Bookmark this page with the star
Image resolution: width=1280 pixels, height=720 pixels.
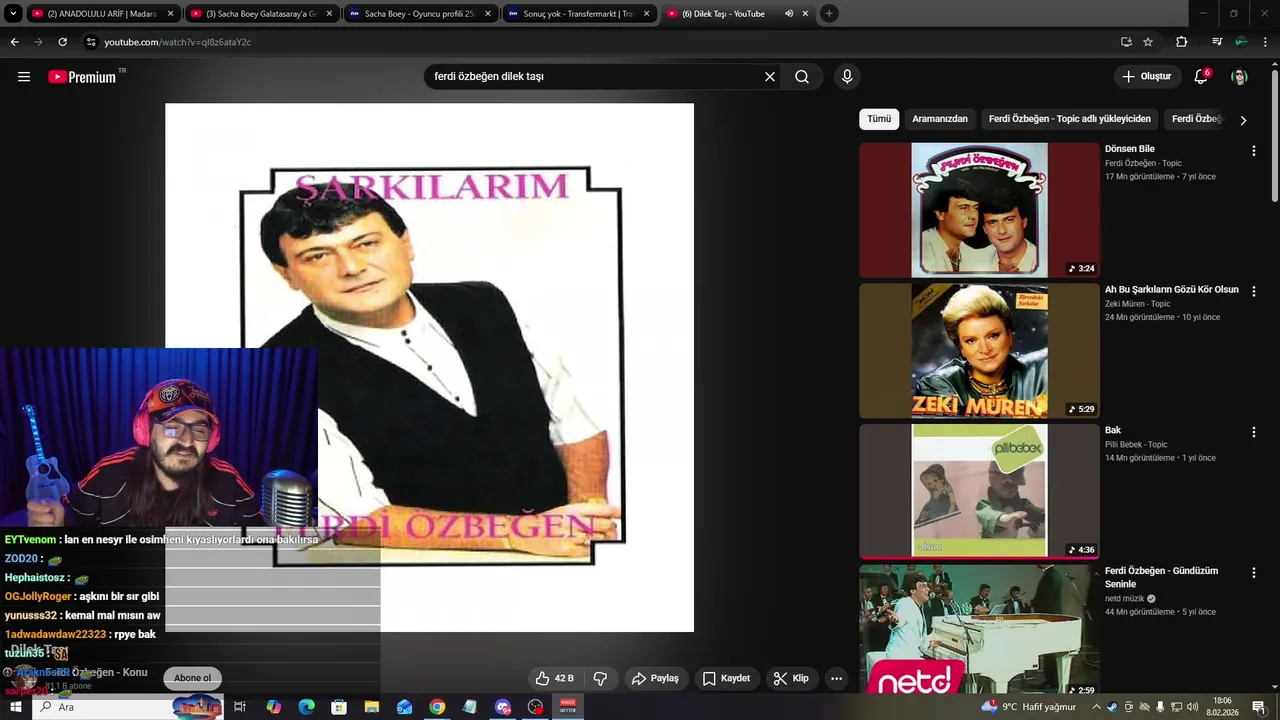tap(1148, 42)
